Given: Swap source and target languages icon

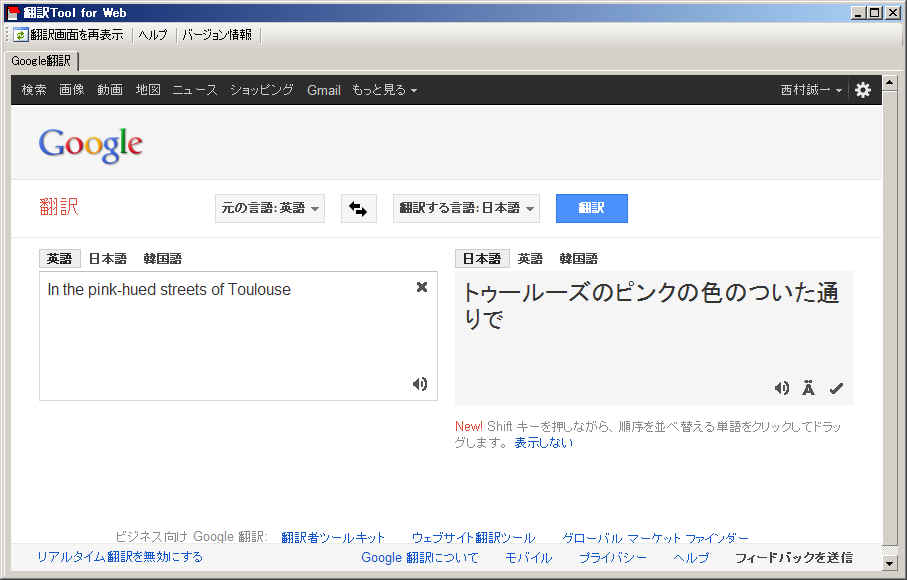Looking at the screenshot, I should (359, 208).
